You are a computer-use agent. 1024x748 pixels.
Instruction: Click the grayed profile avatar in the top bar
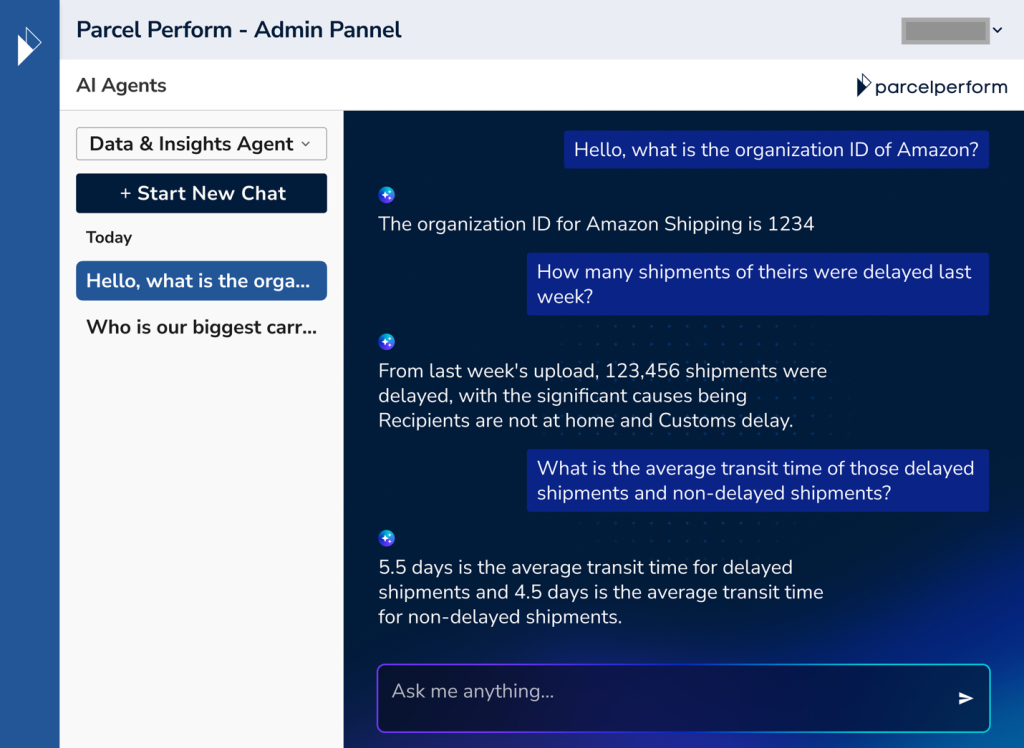(944, 30)
